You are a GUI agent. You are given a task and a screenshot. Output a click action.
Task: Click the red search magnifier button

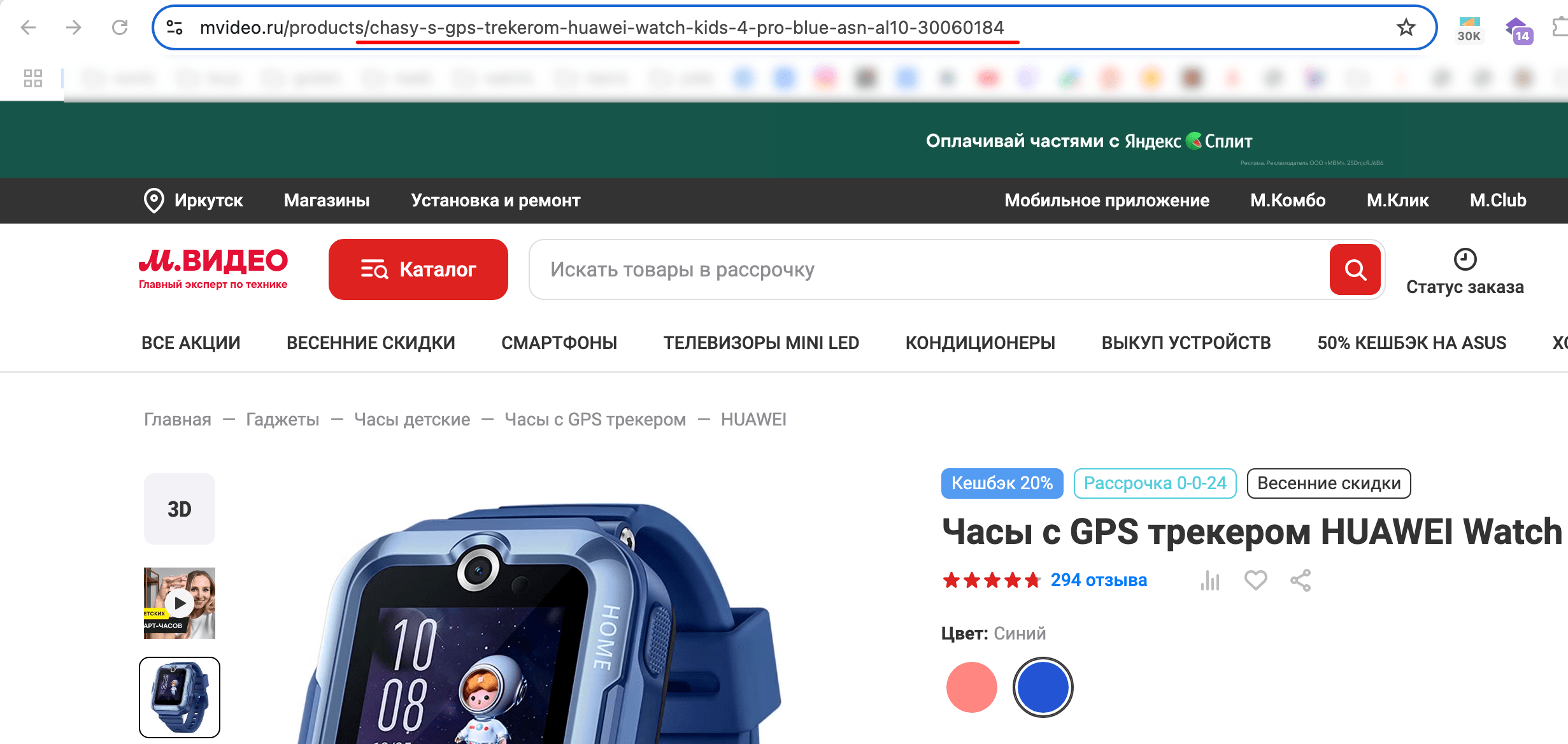[1355, 269]
